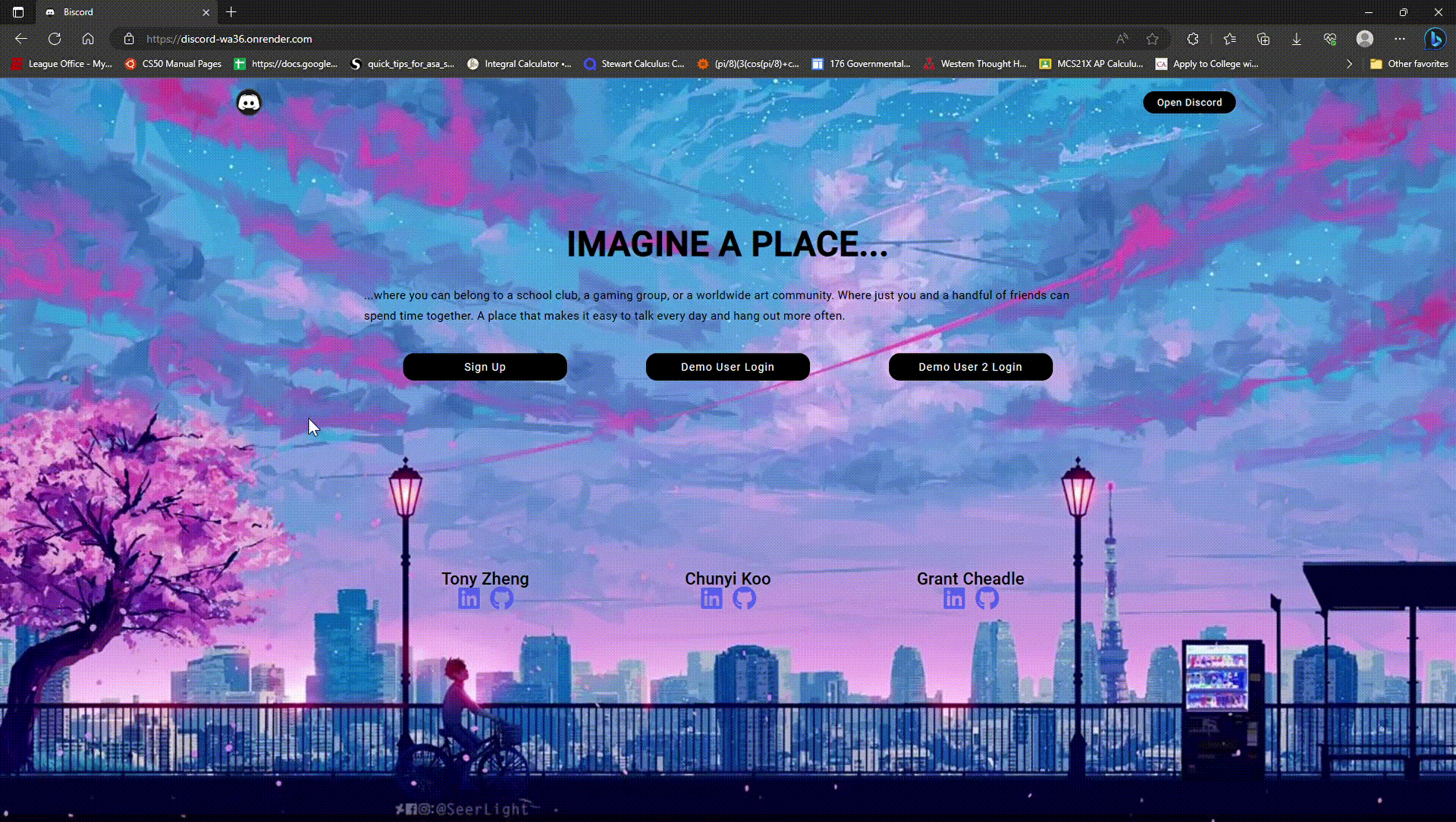Open browser extensions puzzle icon
Image resolution: width=1456 pixels, height=822 pixels.
[1193, 39]
